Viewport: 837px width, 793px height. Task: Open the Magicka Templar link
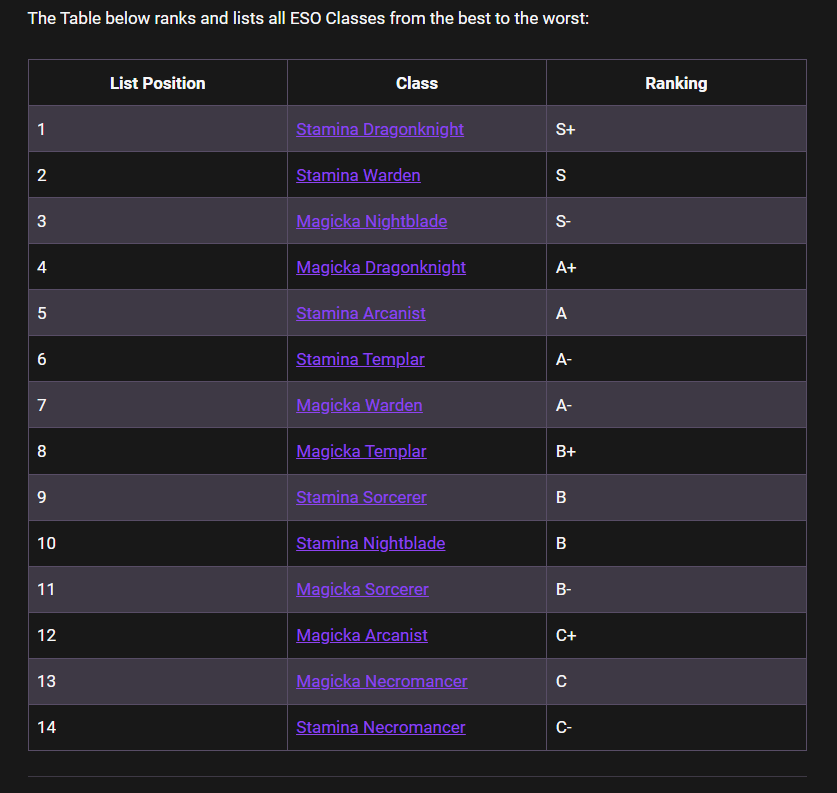tap(361, 451)
